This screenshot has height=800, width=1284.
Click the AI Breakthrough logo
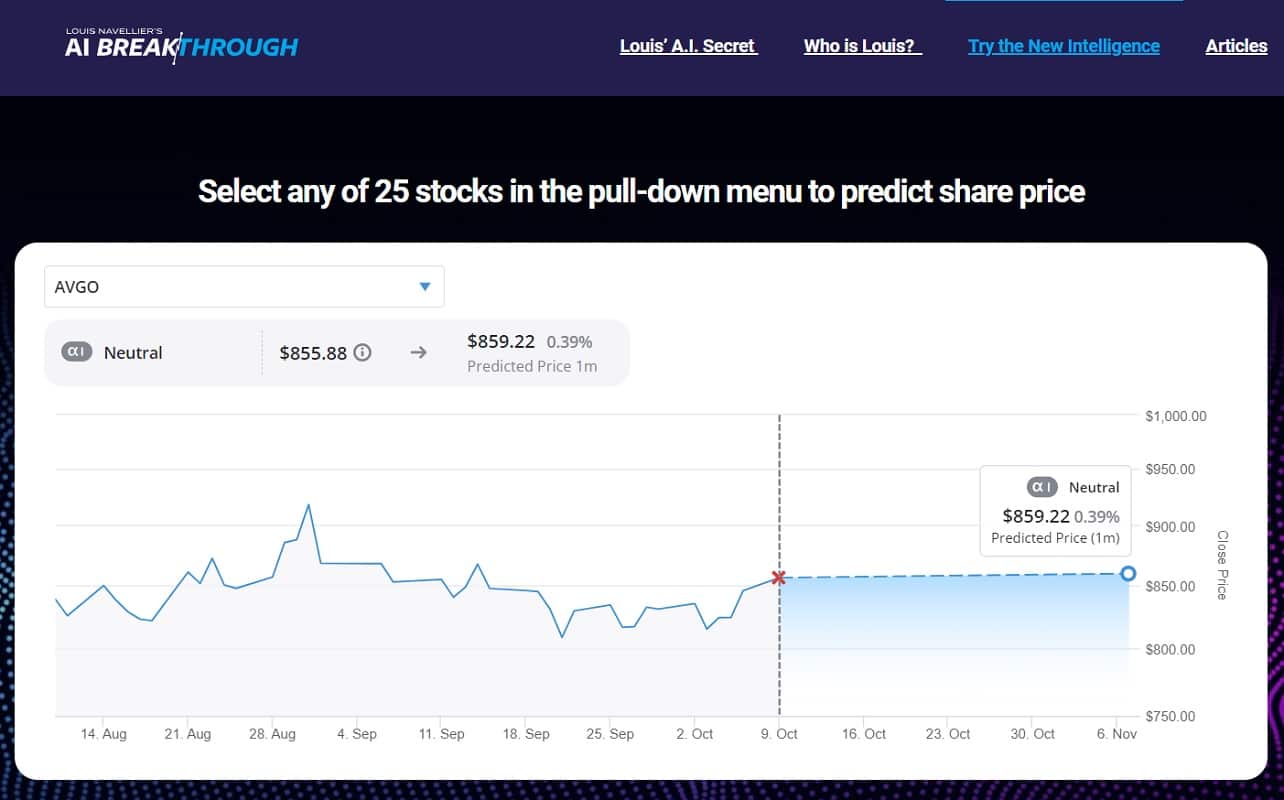click(x=181, y=45)
